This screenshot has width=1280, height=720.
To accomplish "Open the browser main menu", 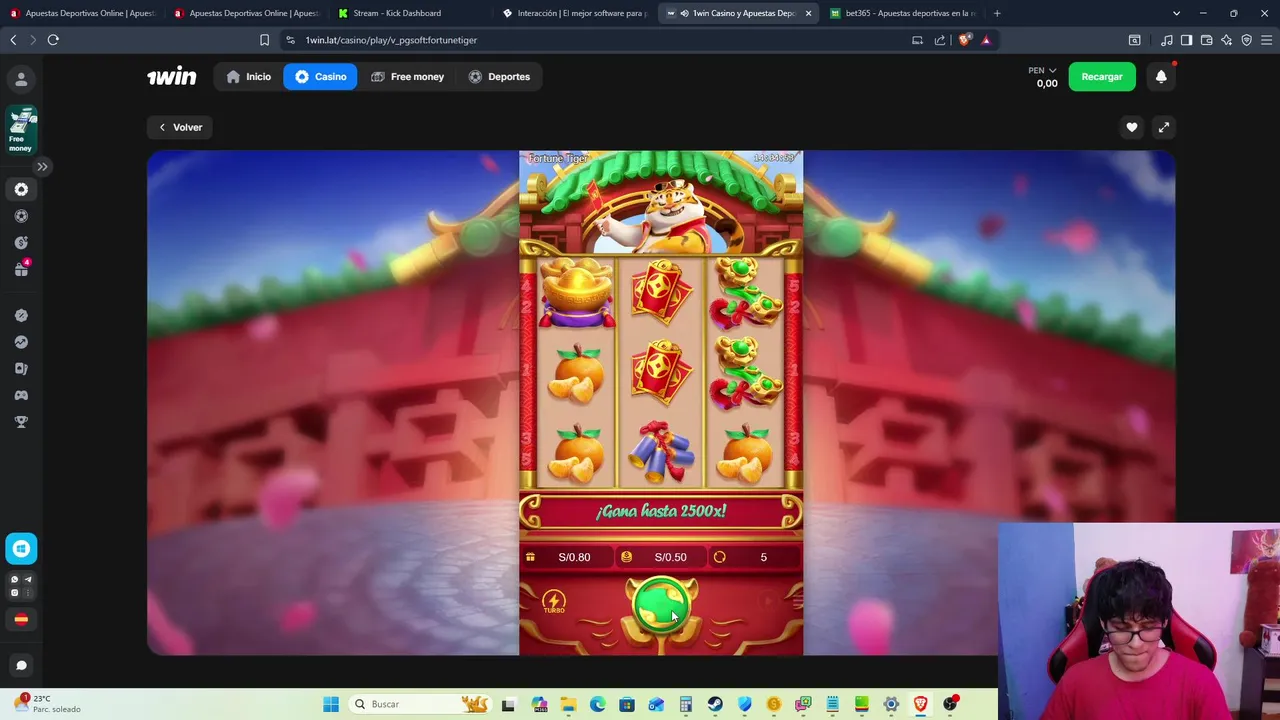I will [1266, 40].
